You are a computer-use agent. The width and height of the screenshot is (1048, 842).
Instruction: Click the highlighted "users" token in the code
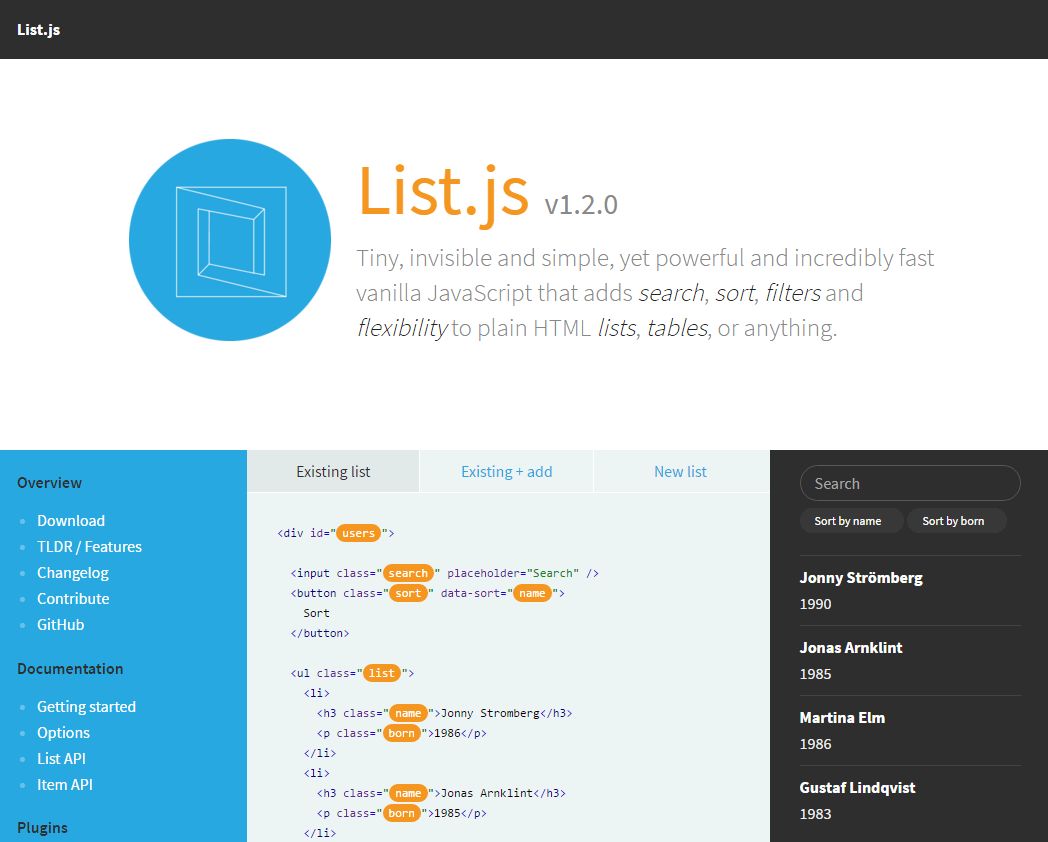pyautogui.click(x=359, y=533)
